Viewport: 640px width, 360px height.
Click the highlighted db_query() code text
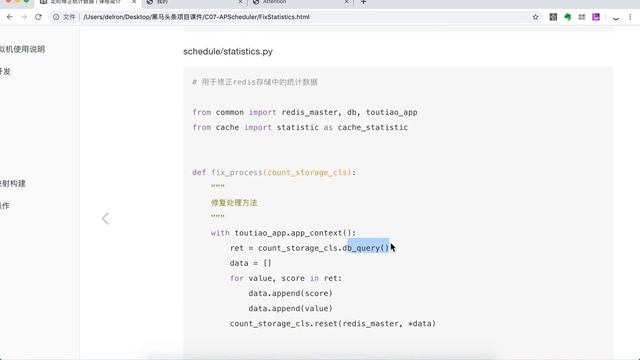369,248
